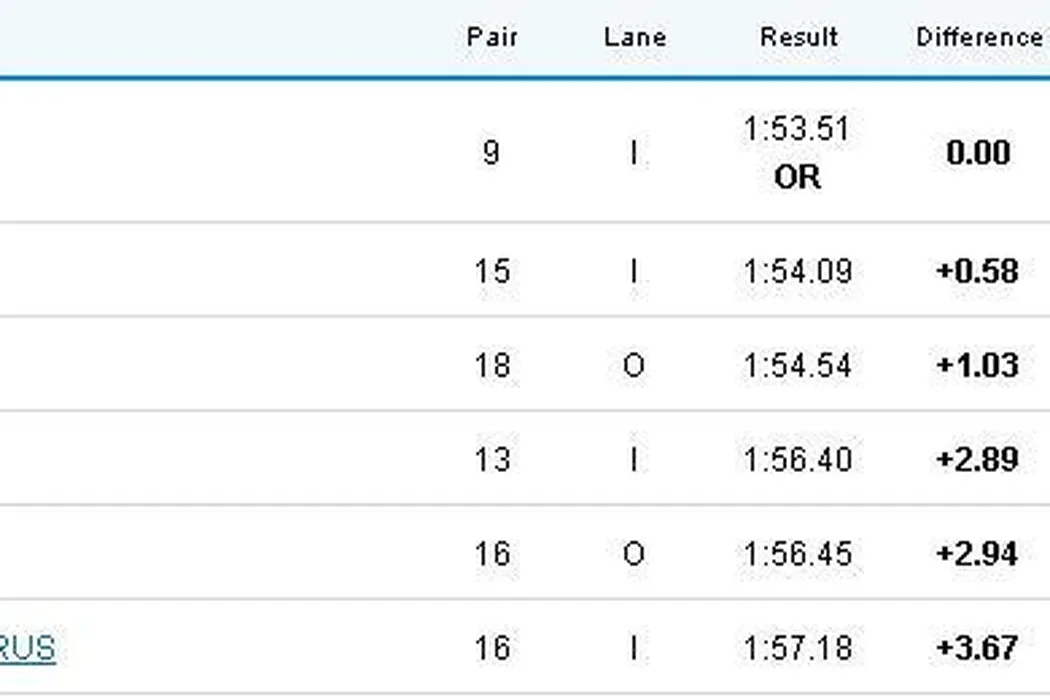Image resolution: width=1050 pixels, height=700 pixels.
Task: Click the 1:56.45 result time
Action: (x=797, y=553)
